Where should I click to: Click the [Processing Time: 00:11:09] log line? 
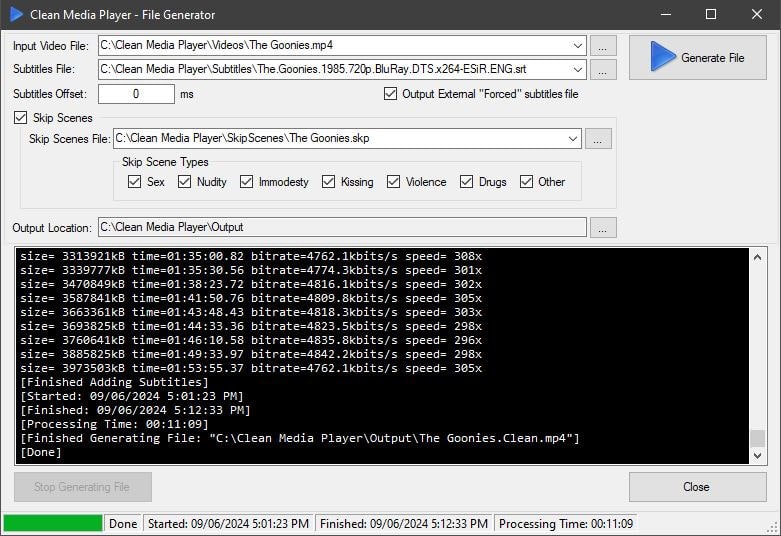click(x=114, y=424)
